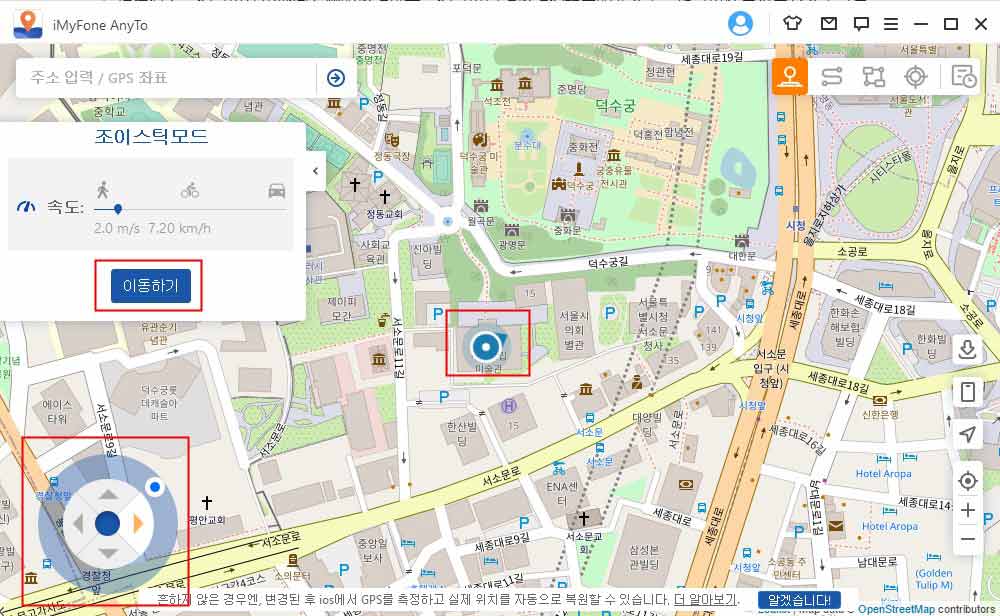This screenshot has width=1000, height=616.
Task: Click the speed slider handle
Action: [x=118, y=209]
